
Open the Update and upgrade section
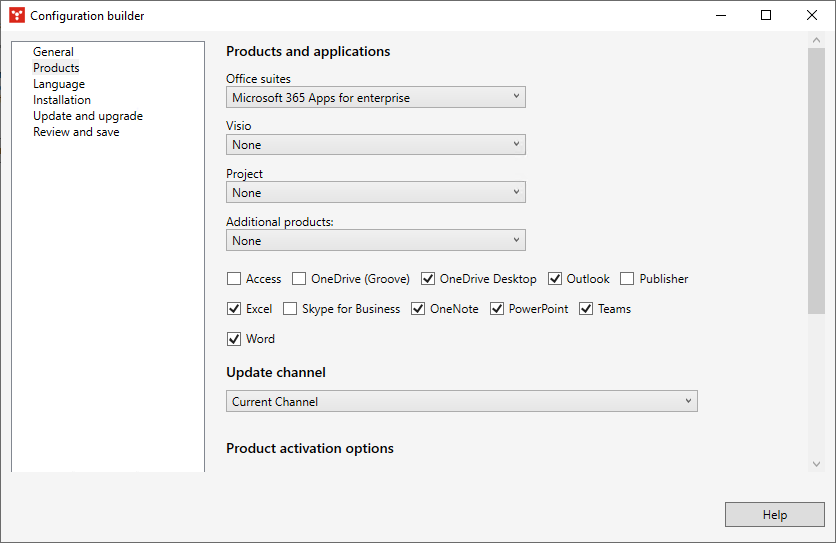point(88,116)
